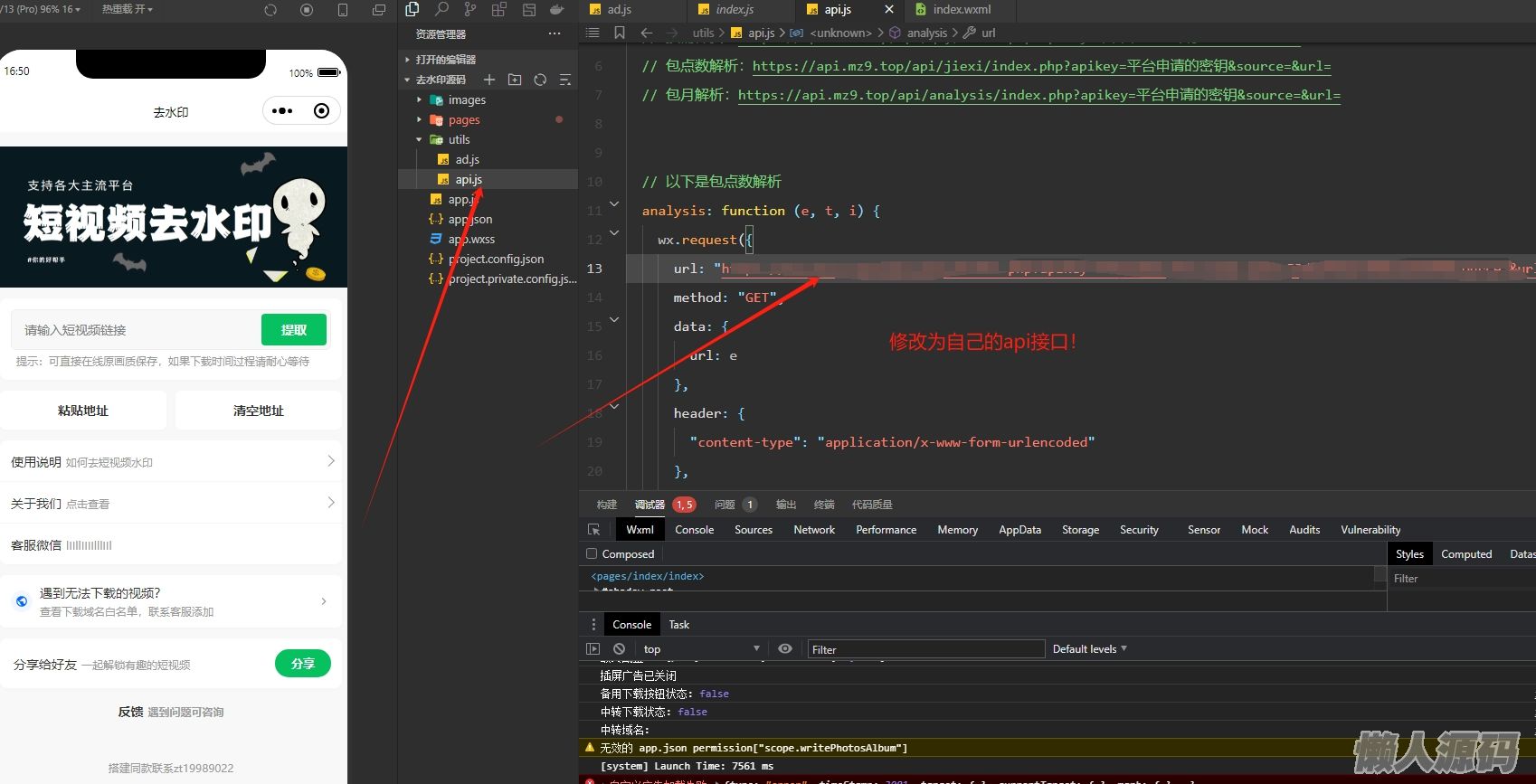1536x784 pixels.
Task: Click the 粘贴地址 button
Action: point(83,411)
